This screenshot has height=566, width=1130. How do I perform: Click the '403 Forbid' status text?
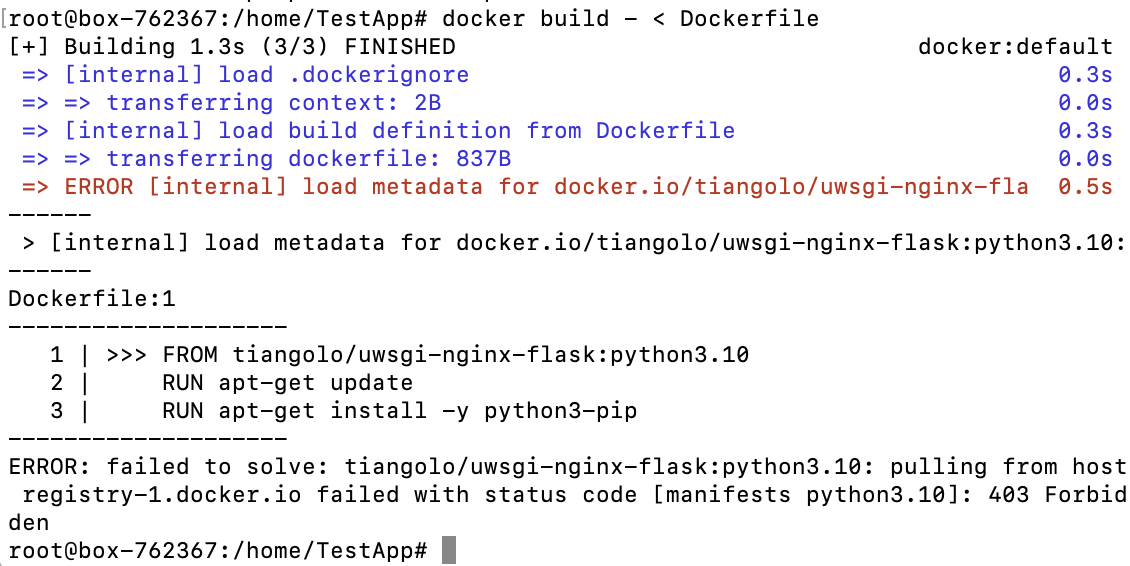click(x=1051, y=495)
